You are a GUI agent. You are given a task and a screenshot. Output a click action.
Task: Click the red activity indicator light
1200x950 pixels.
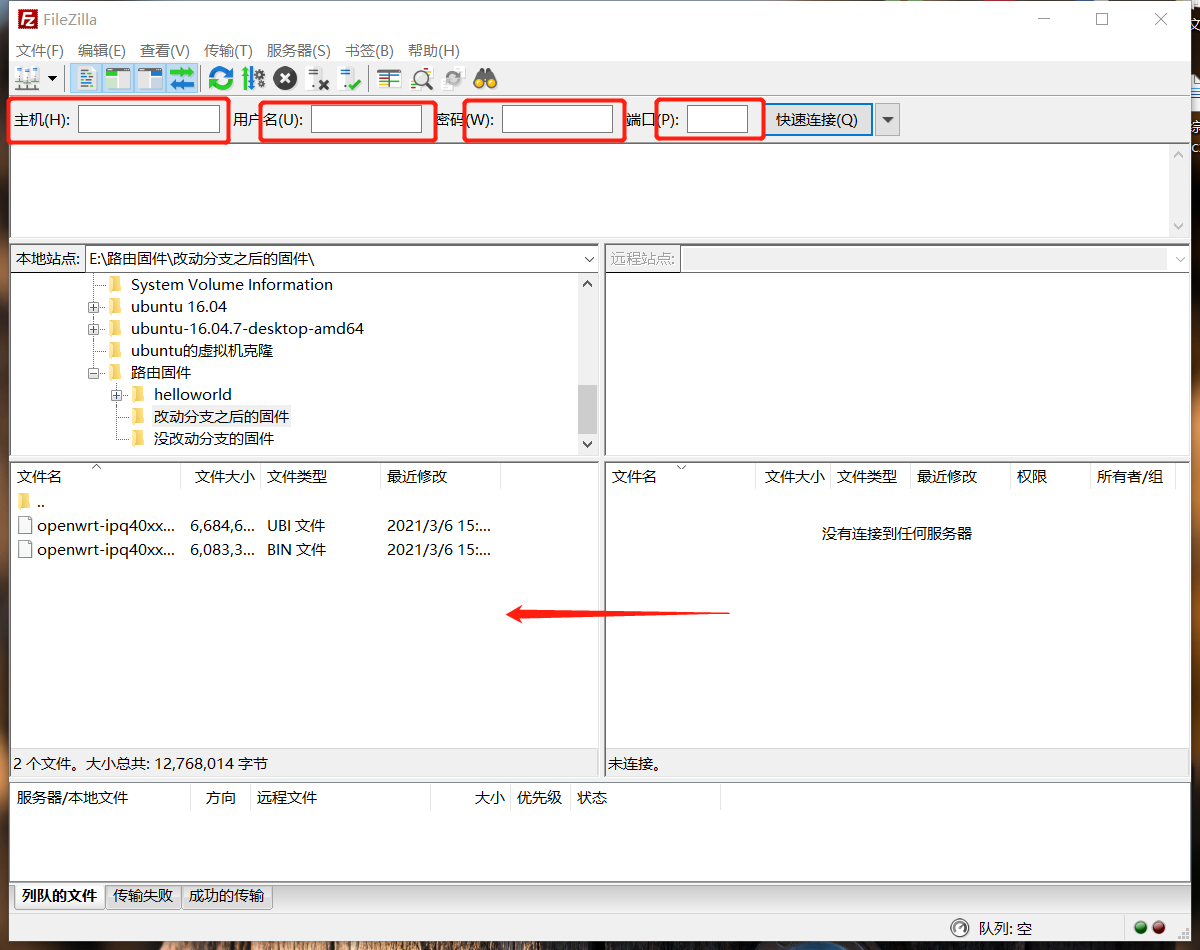[1159, 928]
